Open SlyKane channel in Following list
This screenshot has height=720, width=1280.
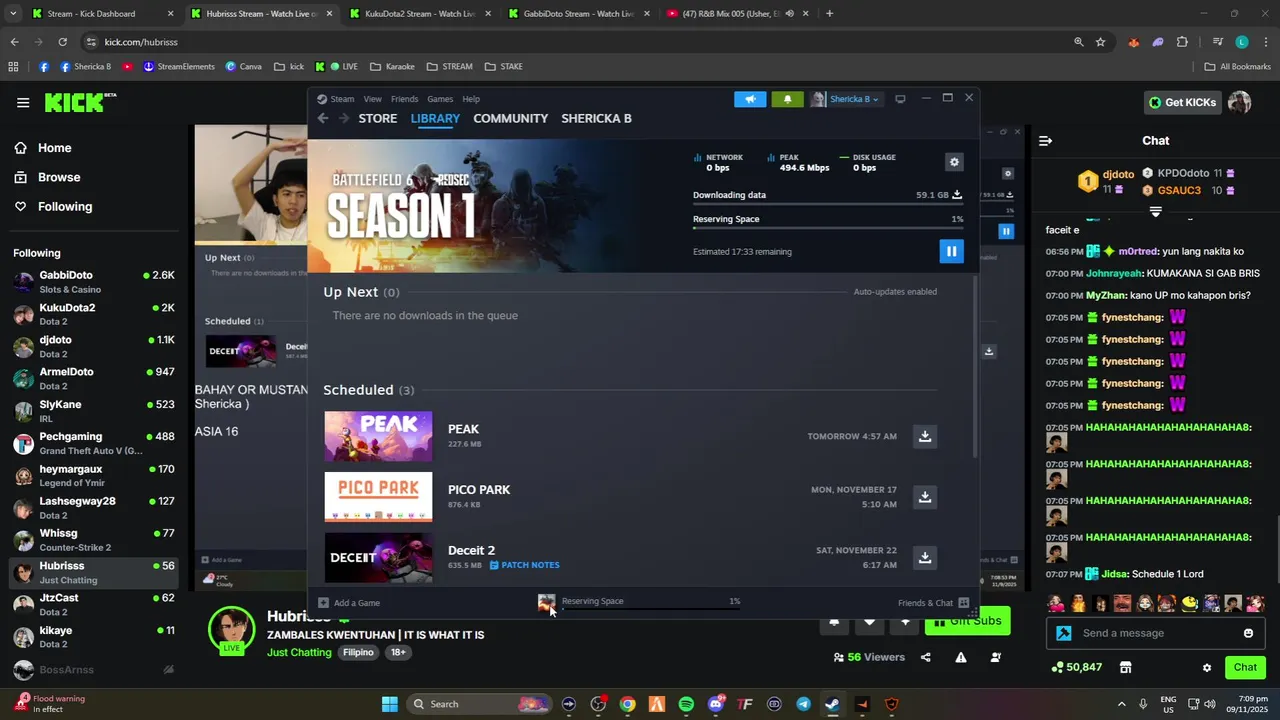(94, 411)
